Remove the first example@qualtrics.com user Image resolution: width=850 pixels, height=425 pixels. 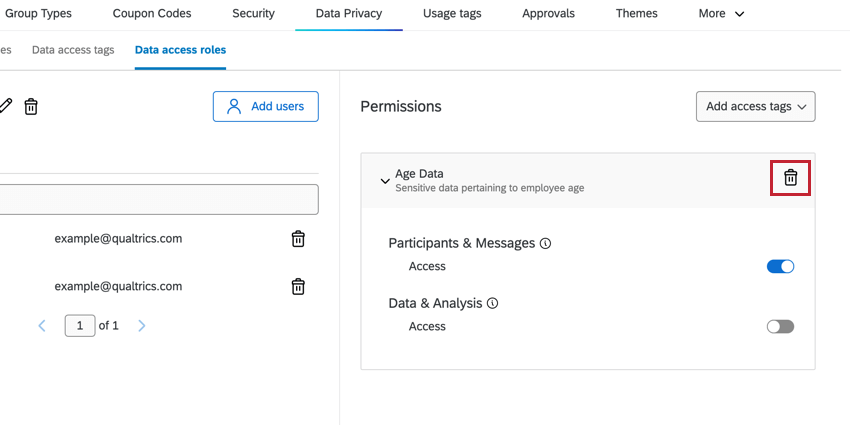[x=298, y=239]
